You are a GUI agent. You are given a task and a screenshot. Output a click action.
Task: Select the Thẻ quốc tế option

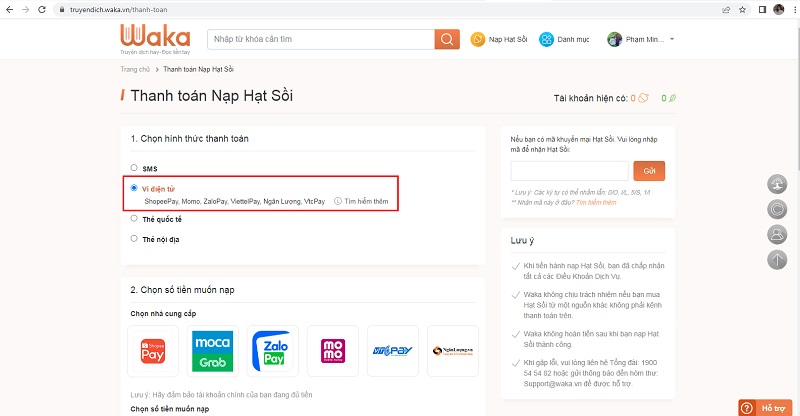tap(134, 218)
